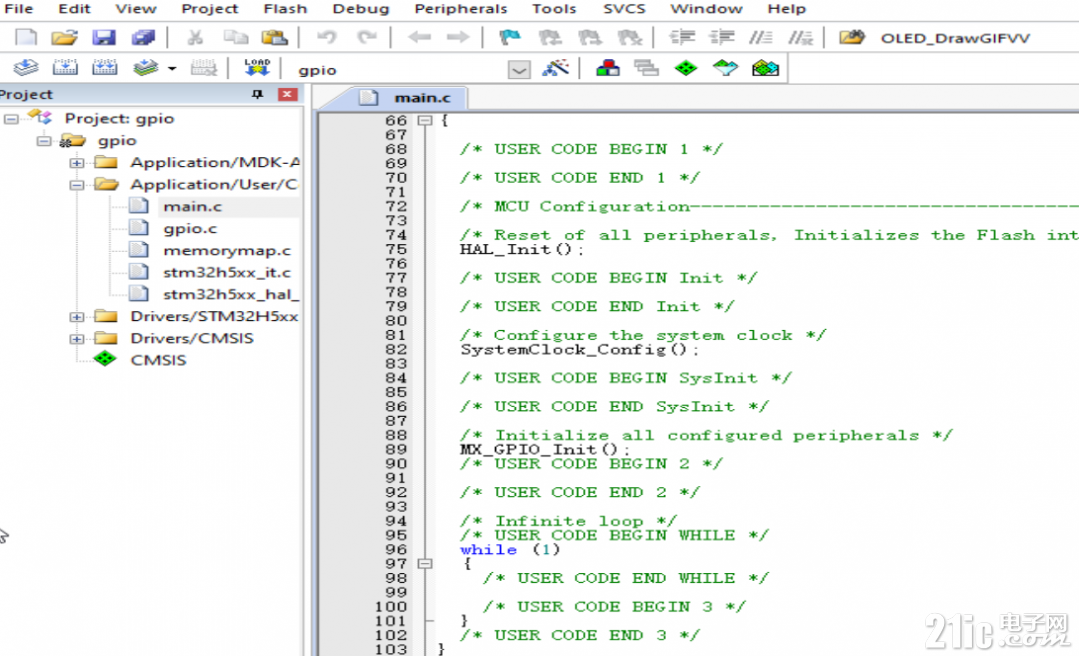Click the SystemClock_Config(); code line
Image resolution: width=1079 pixels, height=656 pixels.
pyautogui.click(x=579, y=350)
